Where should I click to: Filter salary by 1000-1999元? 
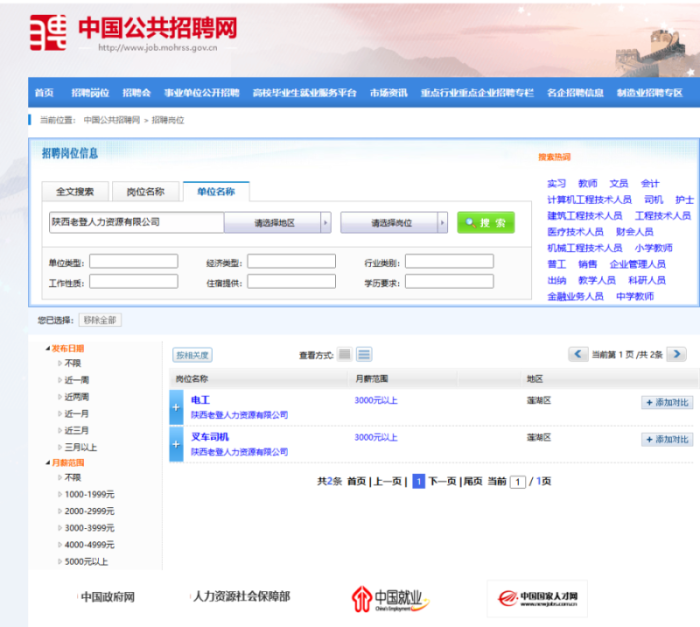pos(89,494)
